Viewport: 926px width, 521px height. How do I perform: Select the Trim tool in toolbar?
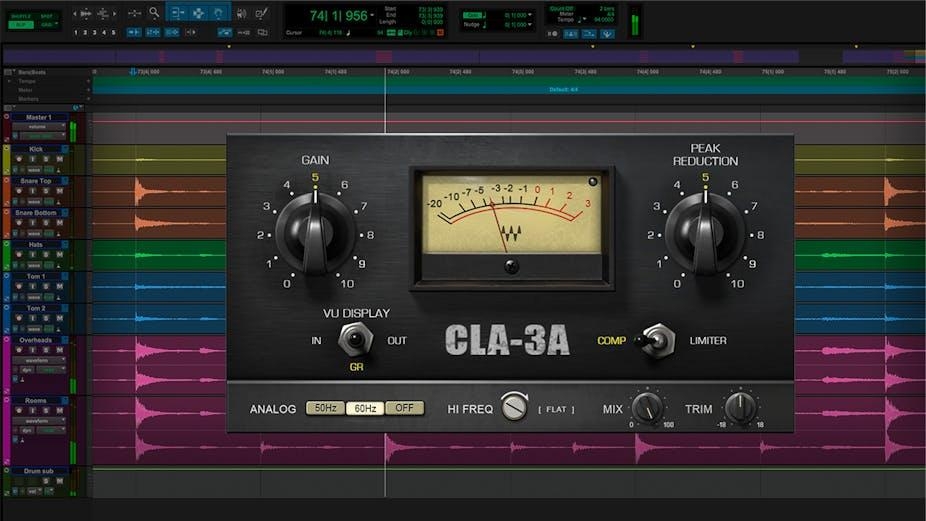tap(176, 13)
